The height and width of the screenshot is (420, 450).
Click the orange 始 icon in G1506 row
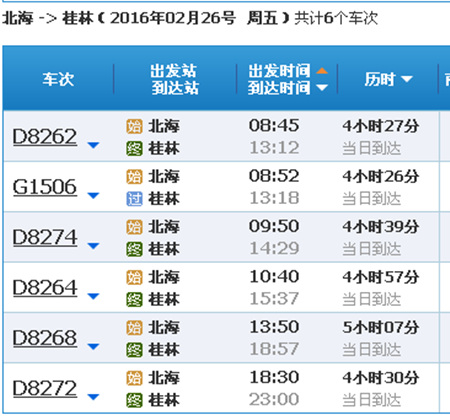pos(134,177)
